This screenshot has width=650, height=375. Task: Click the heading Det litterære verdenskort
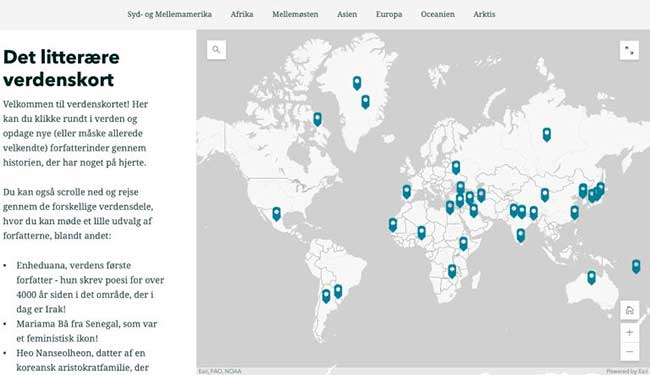point(61,68)
